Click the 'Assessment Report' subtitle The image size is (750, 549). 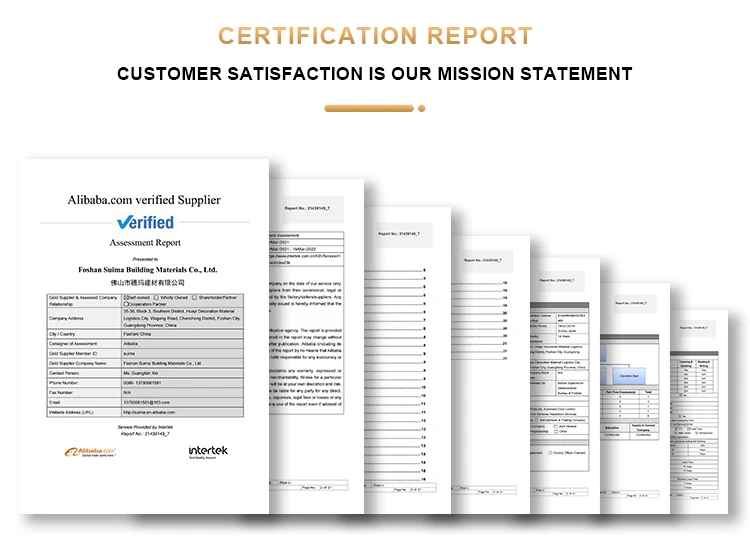(x=145, y=242)
